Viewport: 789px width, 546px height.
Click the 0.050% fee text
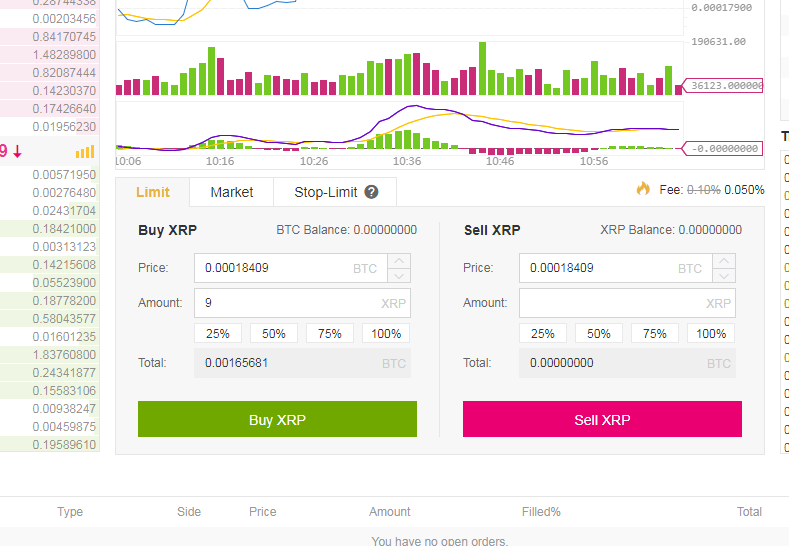(x=744, y=190)
